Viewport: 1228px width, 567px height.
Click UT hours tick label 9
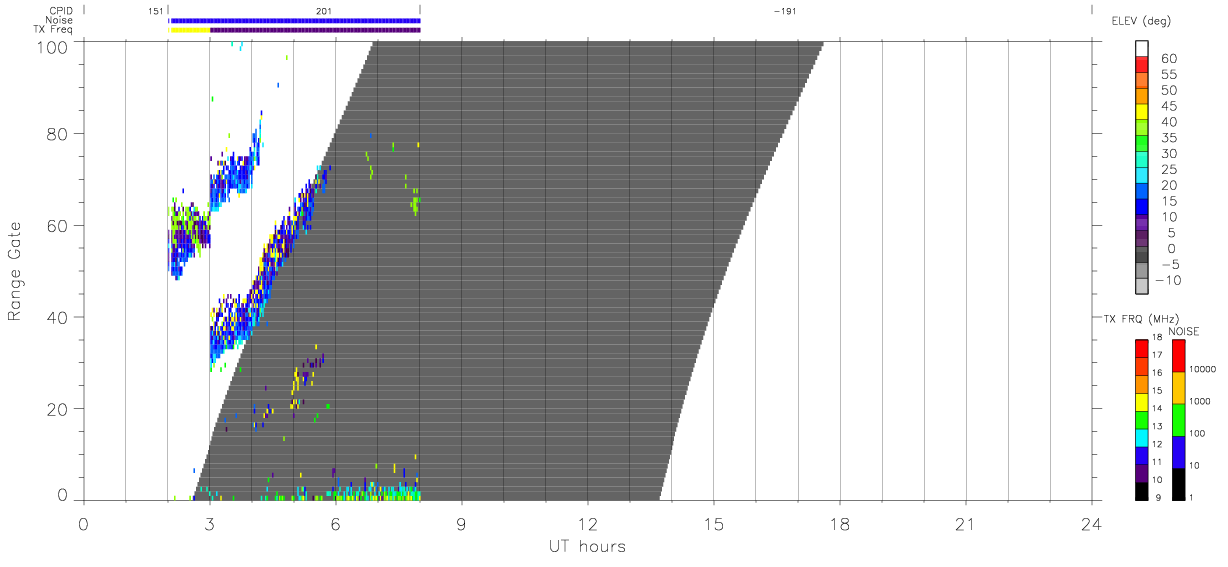tap(461, 524)
